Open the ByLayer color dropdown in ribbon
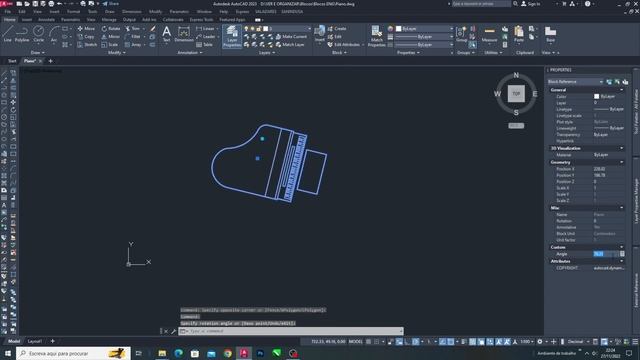The image size is (640, 360). point(451,29)
